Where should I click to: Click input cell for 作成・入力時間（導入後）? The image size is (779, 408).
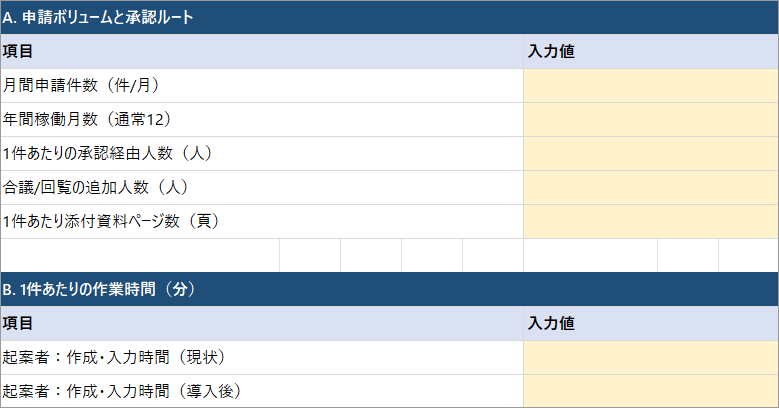click(x=650, y=391)
